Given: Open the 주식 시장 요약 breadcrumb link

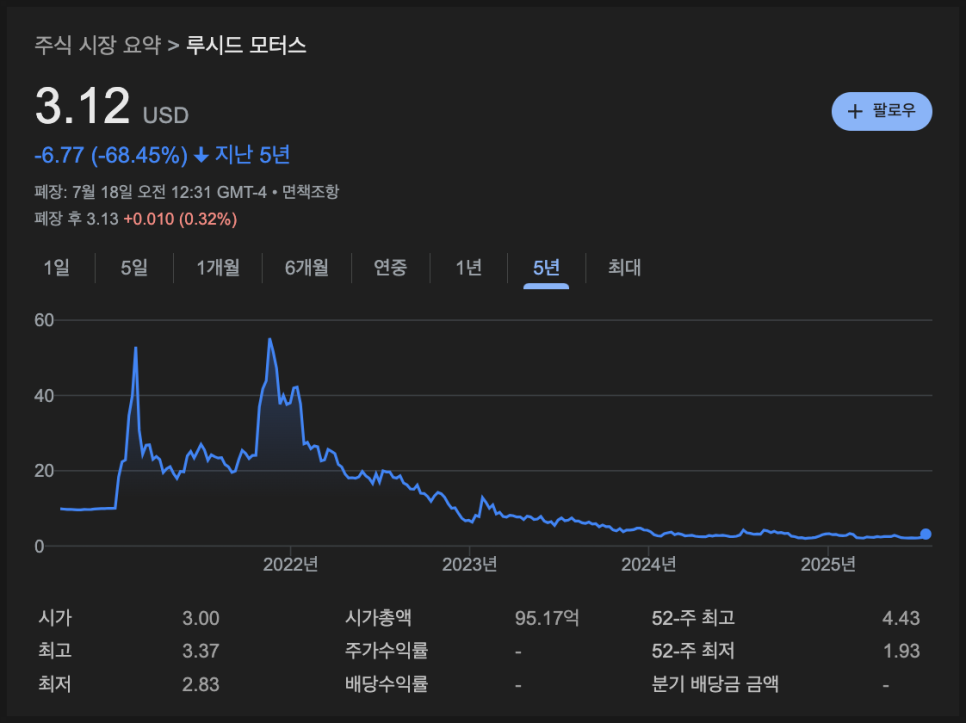Looking at the screenshot, I should coord(97,45).
